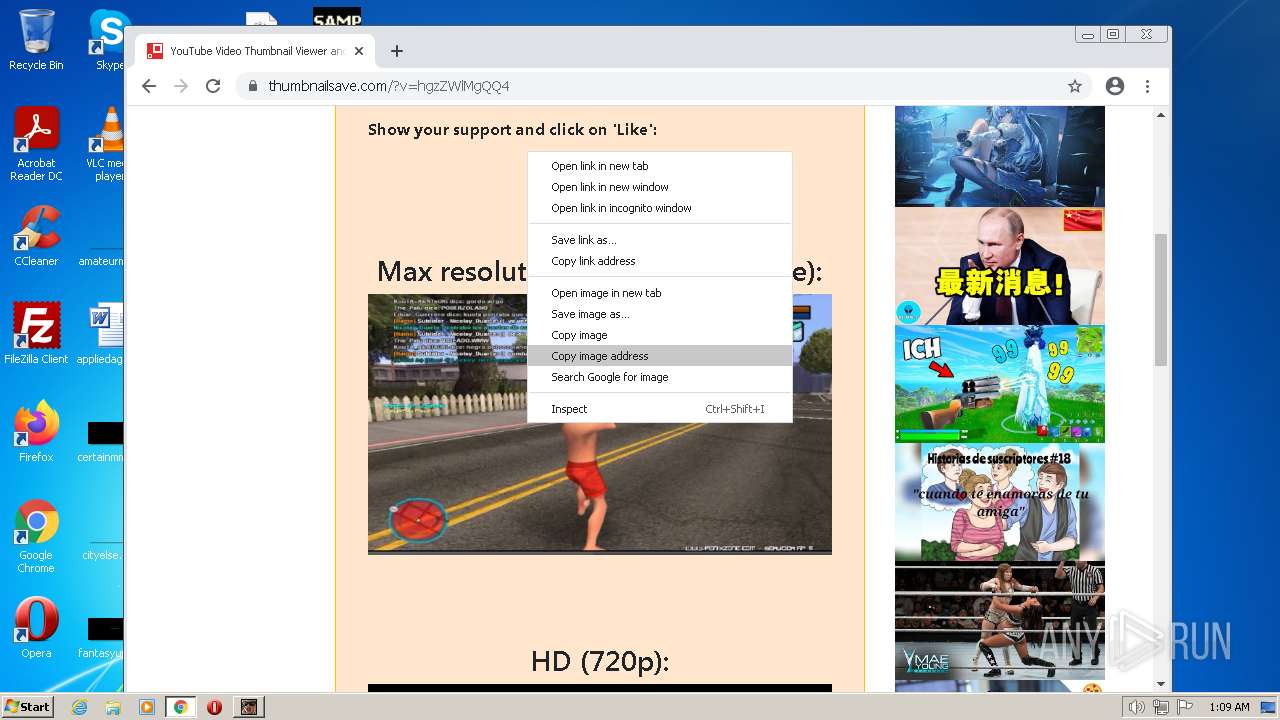Choose Open image in new tab
The image size is (1280, 720).
tap(660, 293)
